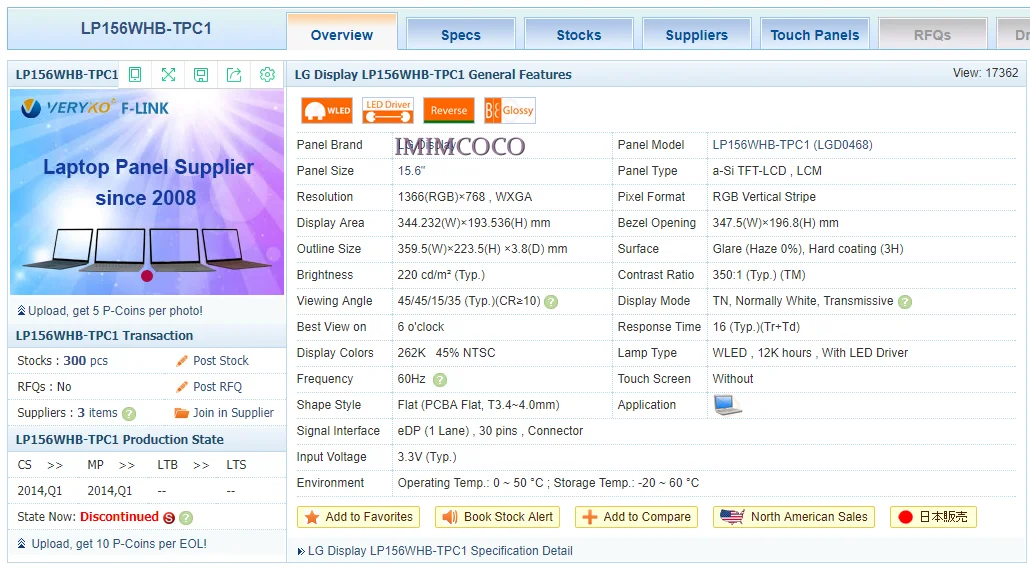Click the folder icon beside Join in Supplier

click(x=181, y=413)
